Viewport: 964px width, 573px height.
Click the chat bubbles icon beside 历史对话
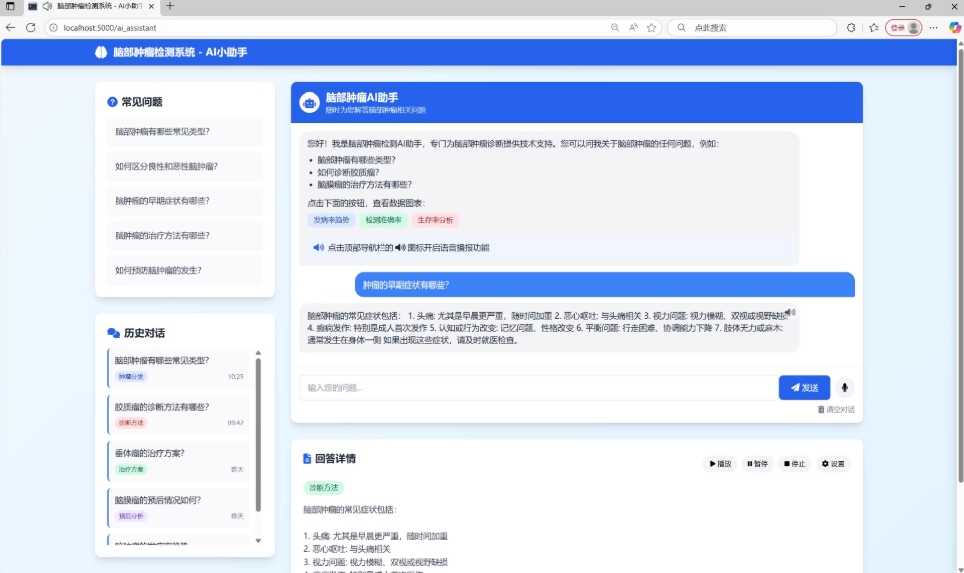pos(113,333)
